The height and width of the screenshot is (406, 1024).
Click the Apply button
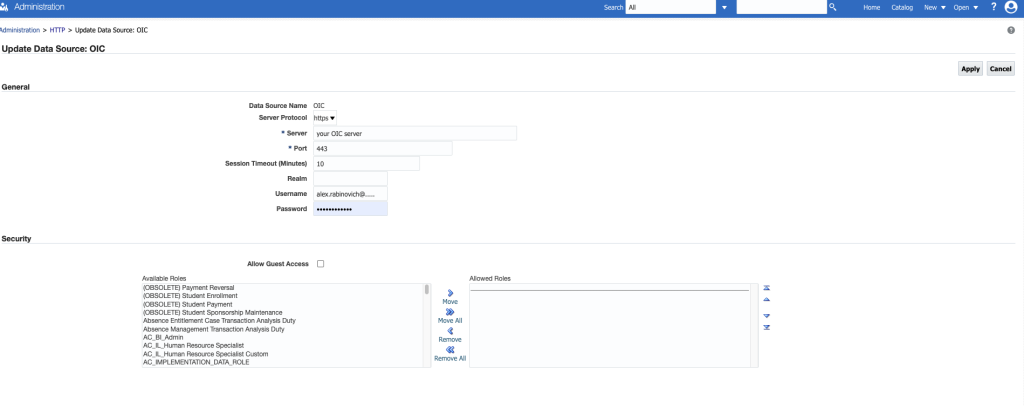coord(970,69)
